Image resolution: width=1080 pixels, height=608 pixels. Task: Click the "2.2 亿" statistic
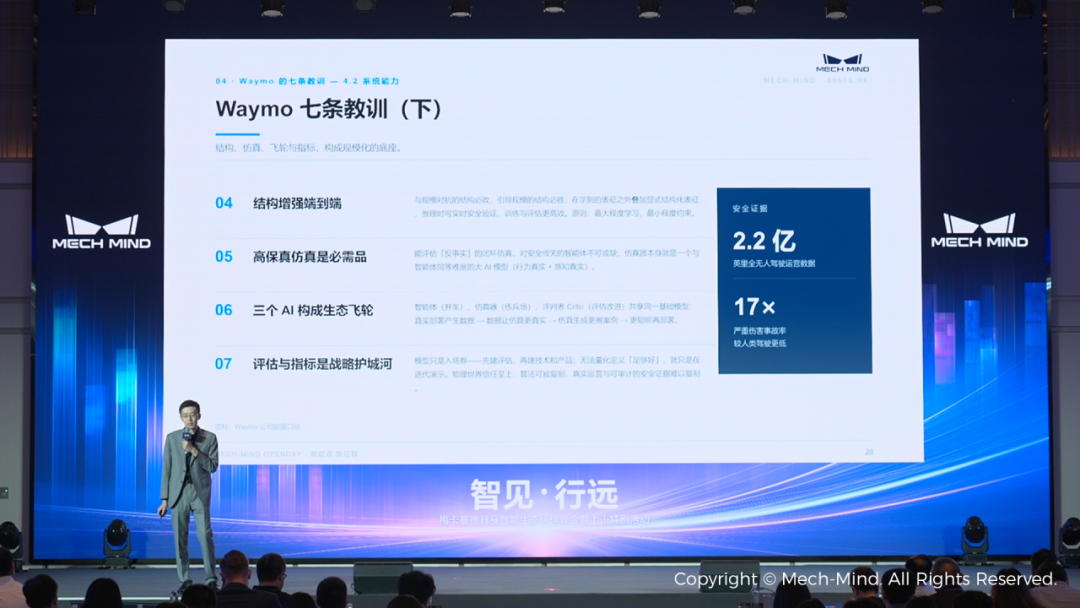point(764,241)
